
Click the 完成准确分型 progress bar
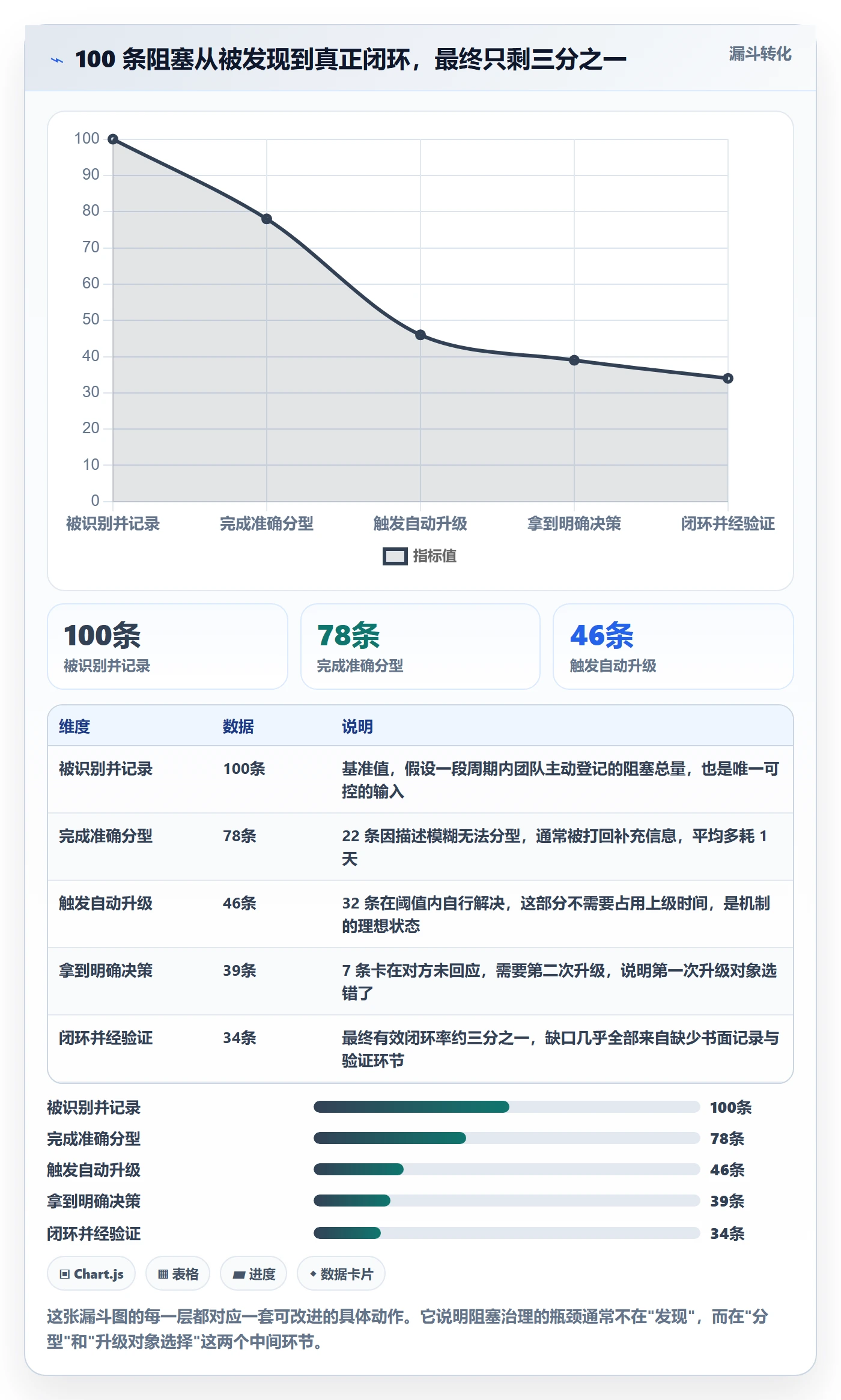507,1138
